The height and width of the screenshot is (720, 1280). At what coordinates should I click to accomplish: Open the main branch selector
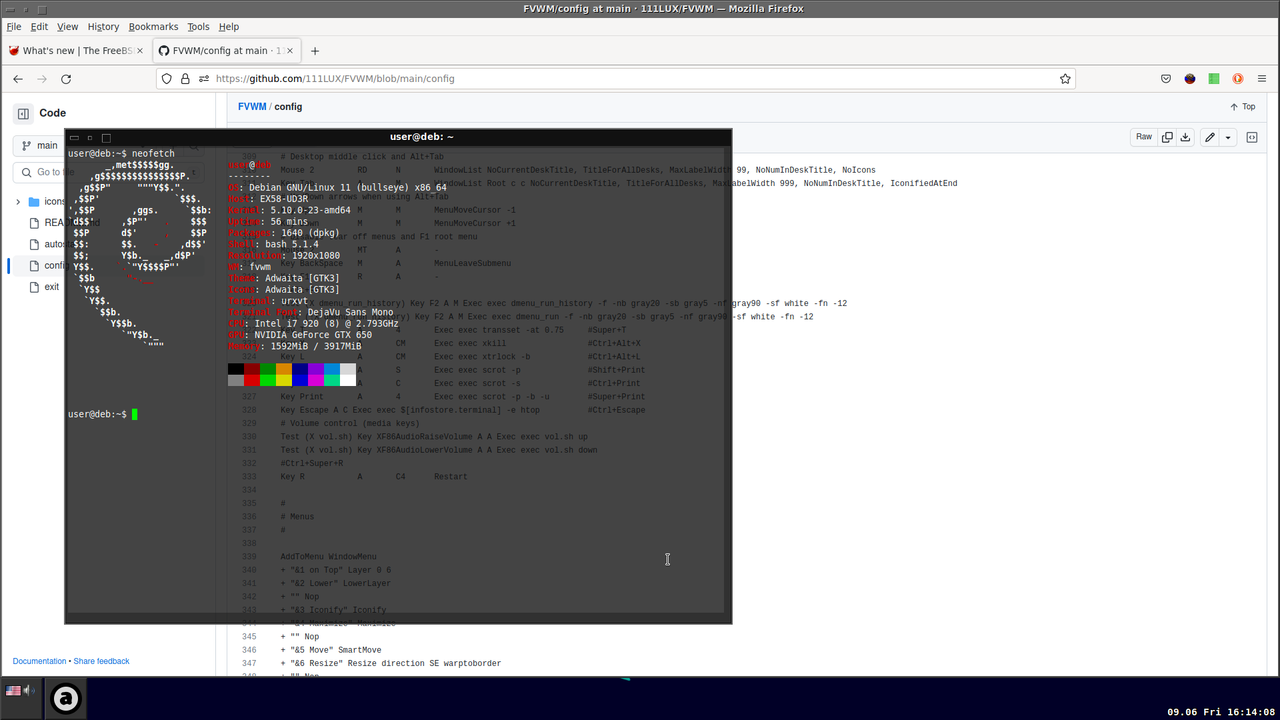click(40, 146)
